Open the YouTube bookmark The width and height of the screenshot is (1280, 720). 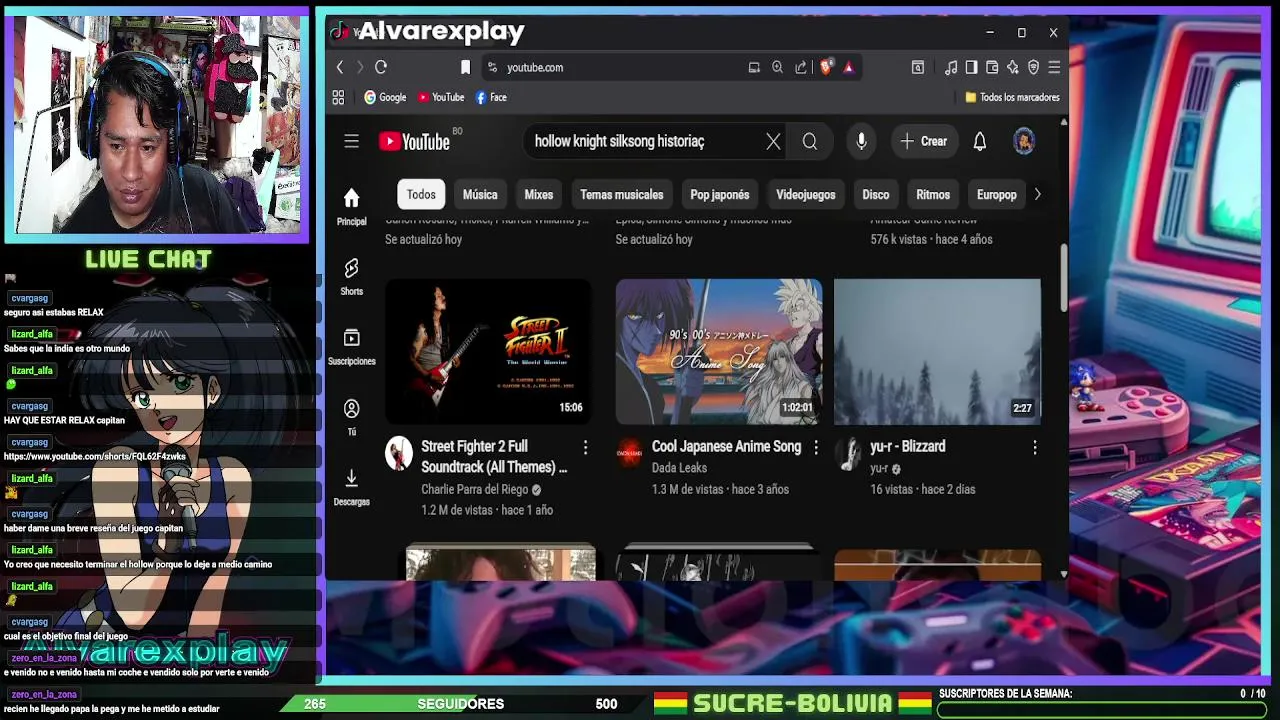441,97
